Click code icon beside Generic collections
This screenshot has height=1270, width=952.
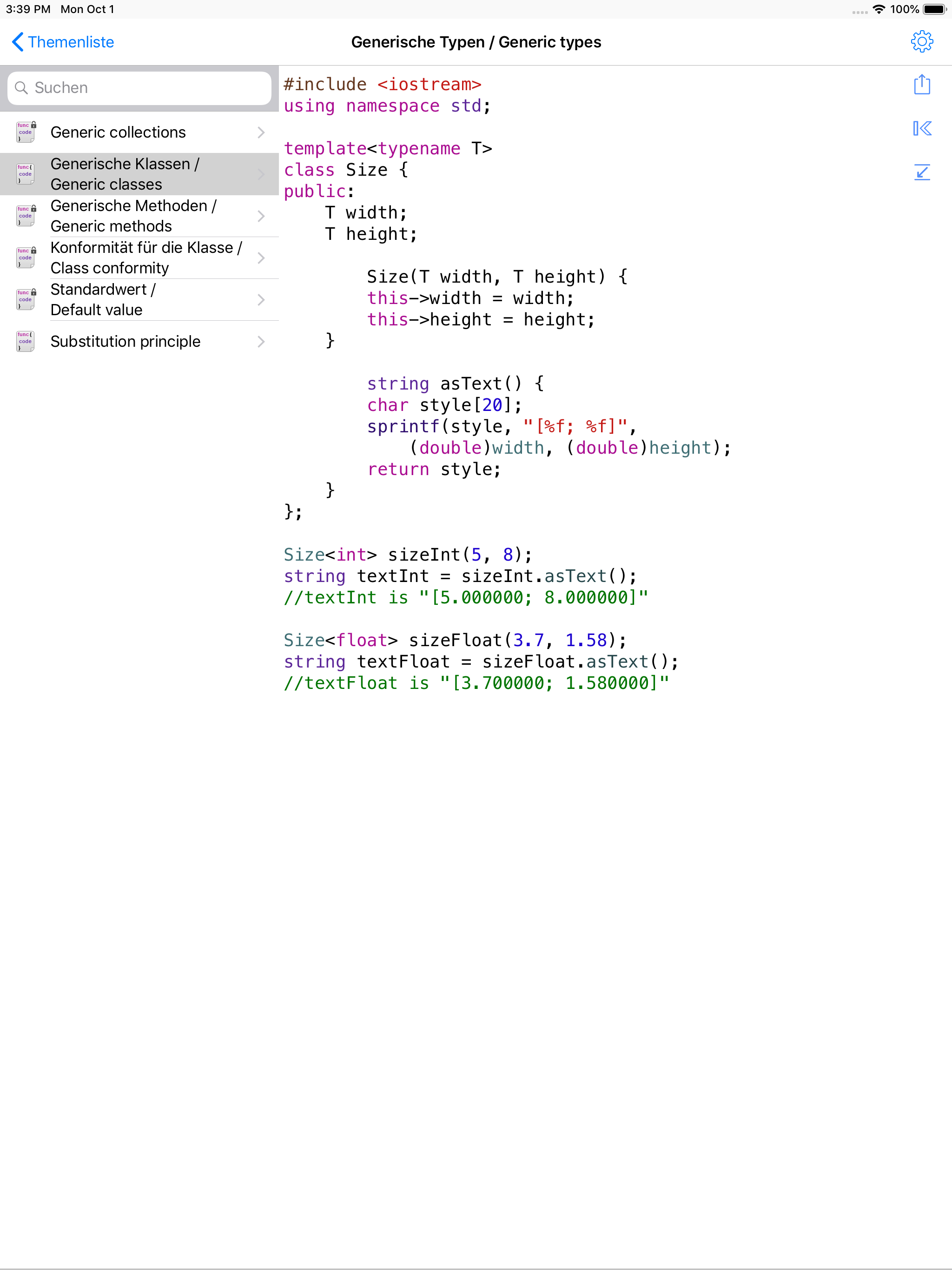[25, 132]
